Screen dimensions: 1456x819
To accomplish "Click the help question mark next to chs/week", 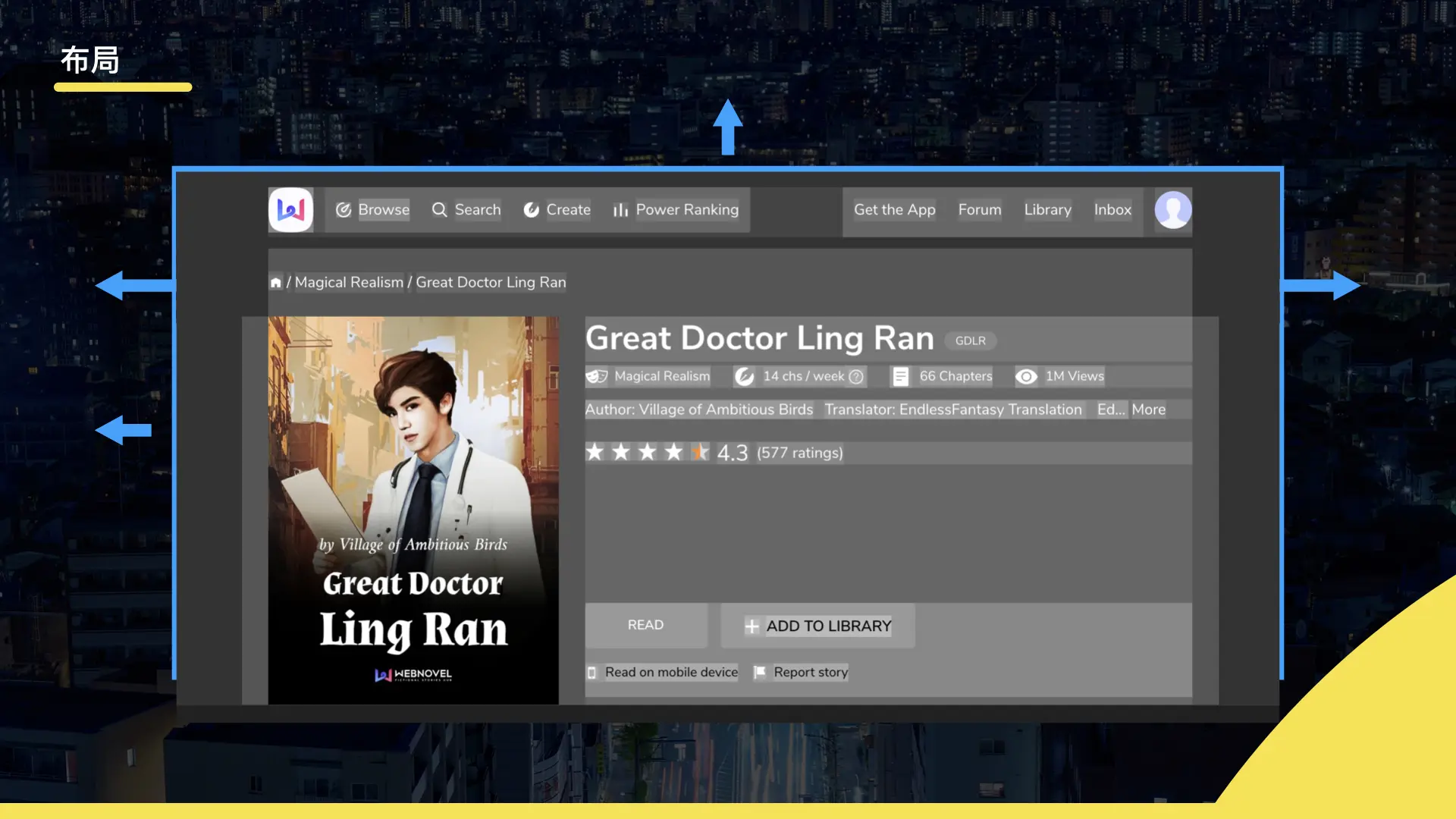I will (856, 377).
